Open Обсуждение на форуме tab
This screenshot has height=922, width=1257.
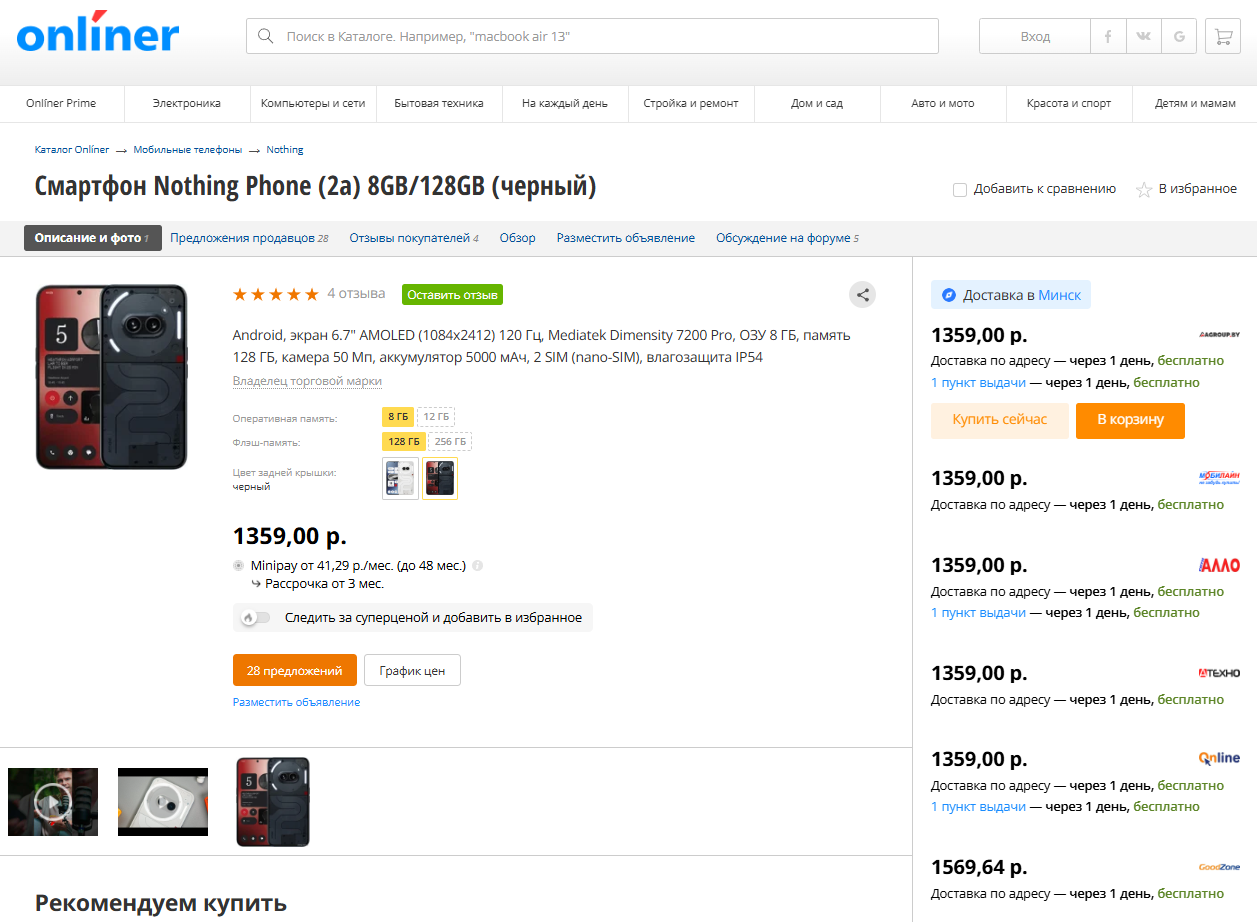tap(787, 238)
